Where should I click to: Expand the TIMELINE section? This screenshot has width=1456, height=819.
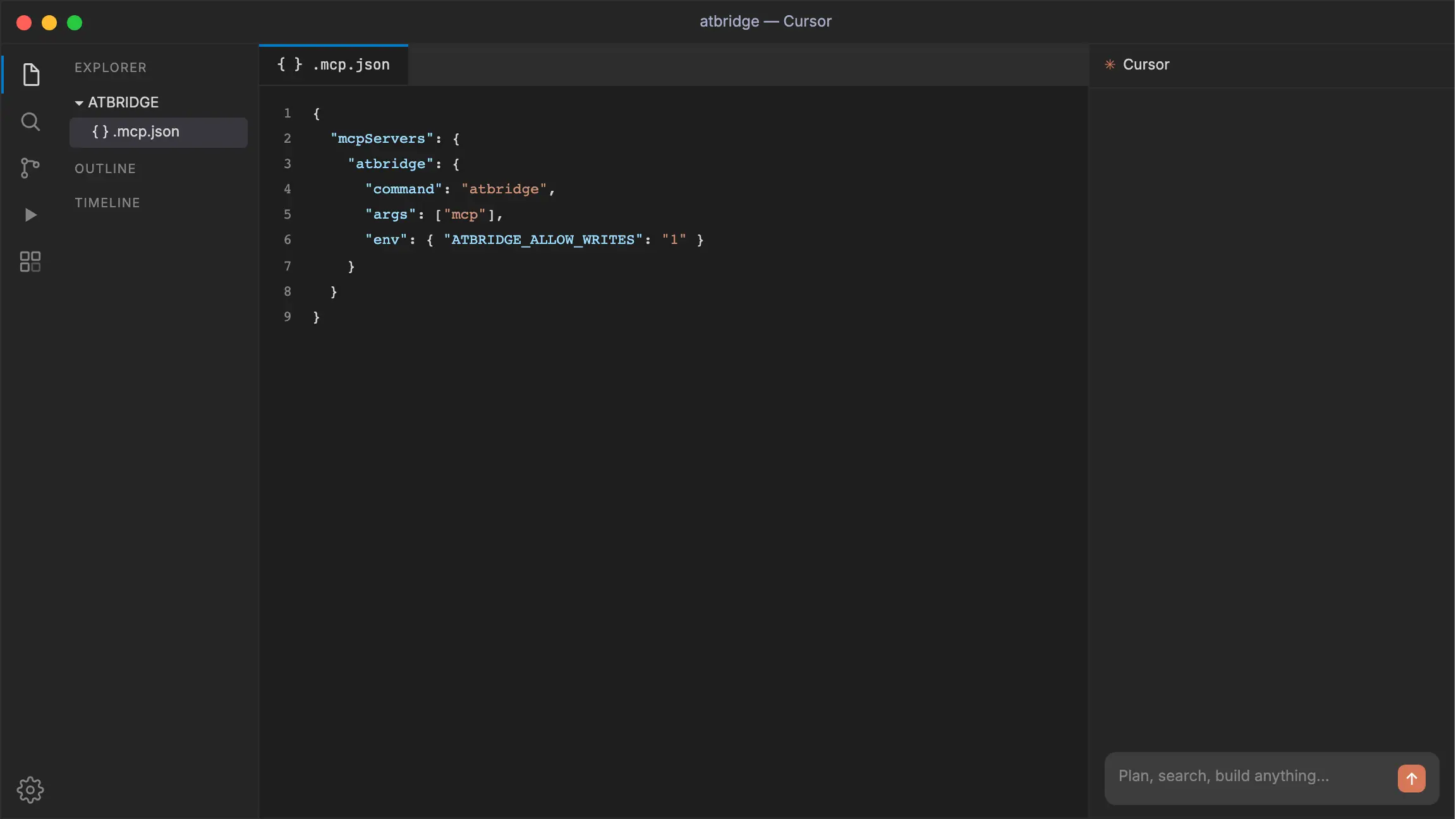click(x=107, y=203)
